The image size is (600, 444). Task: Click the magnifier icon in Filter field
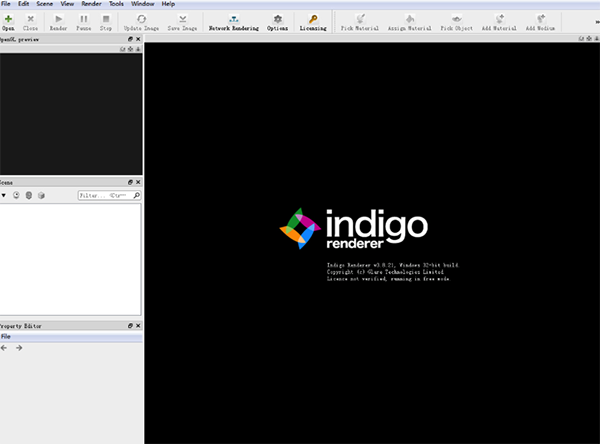(x=137, y=195)
